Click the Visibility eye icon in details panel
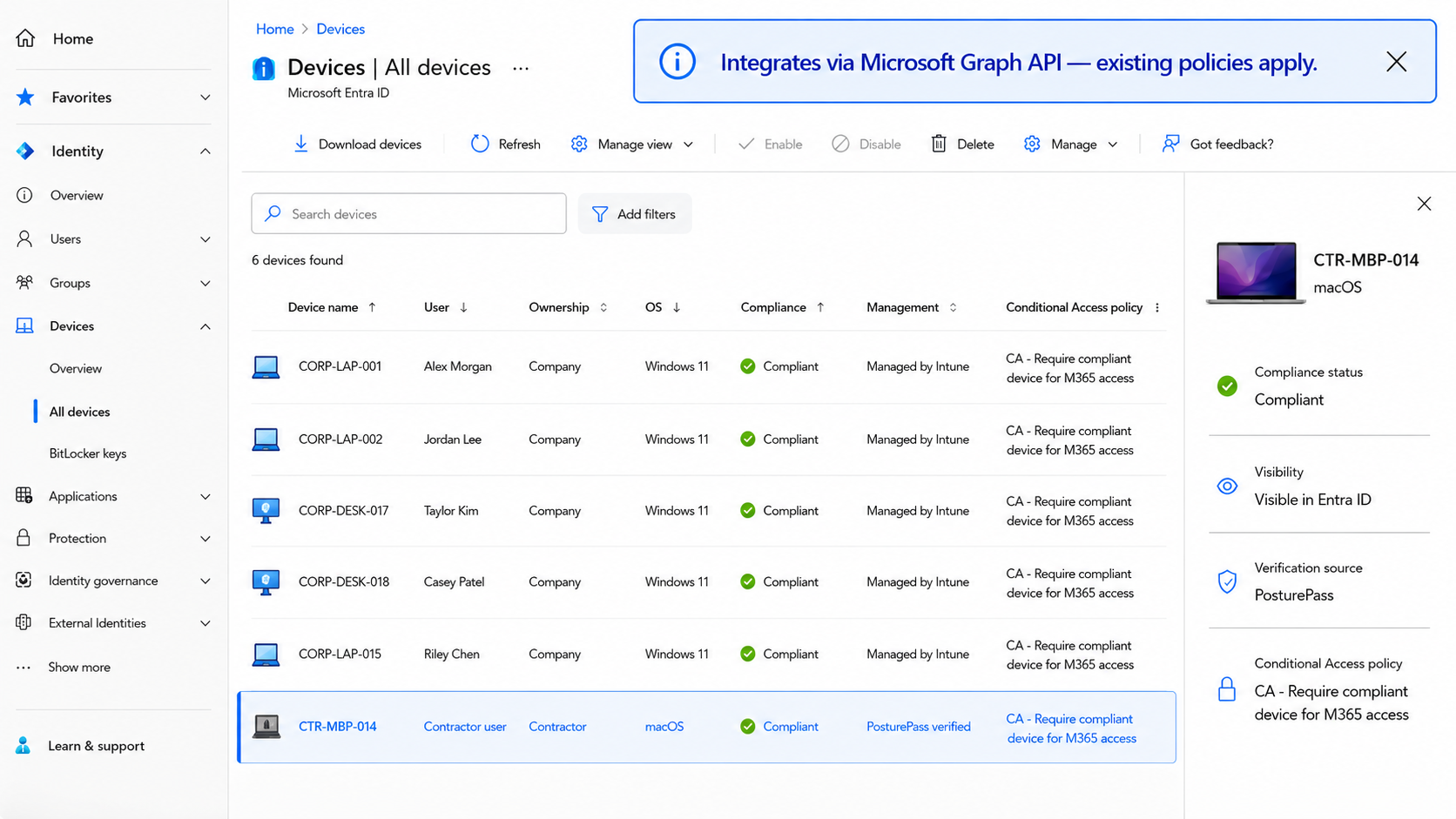Image resolution: width=1456 pixels, height=819 pixels. [1227, 487]
